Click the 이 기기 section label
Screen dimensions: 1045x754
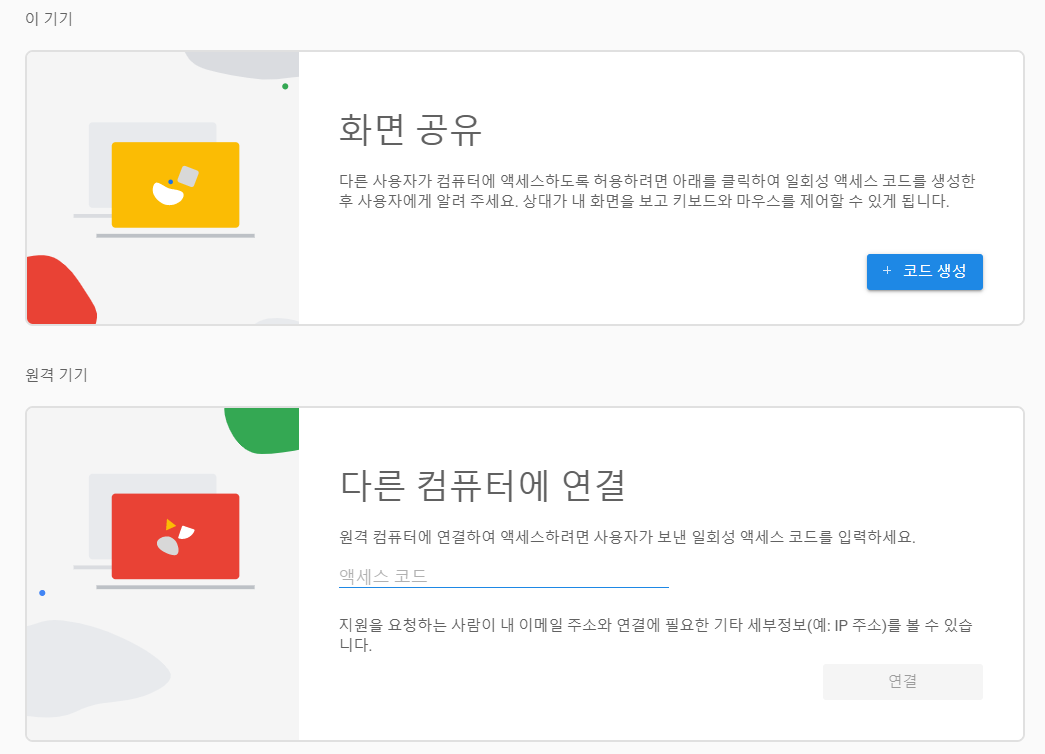coord(49,19)
